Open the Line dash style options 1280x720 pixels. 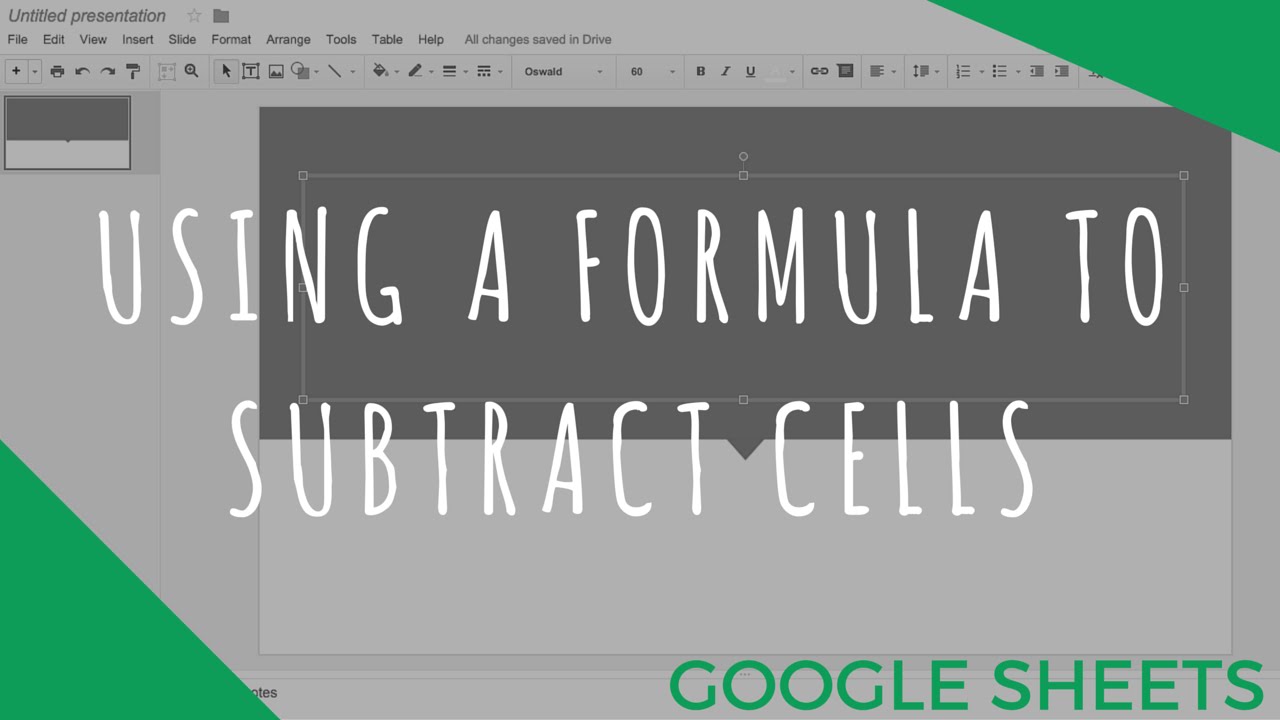click(484, 71)
